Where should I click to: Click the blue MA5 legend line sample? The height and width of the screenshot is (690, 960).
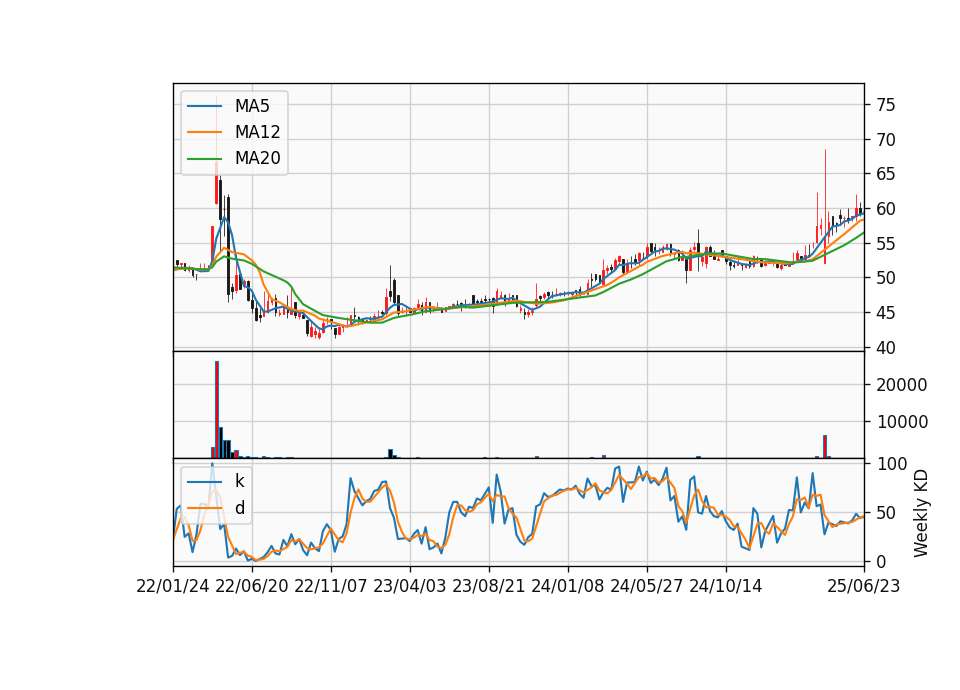(x=204, y=106)
